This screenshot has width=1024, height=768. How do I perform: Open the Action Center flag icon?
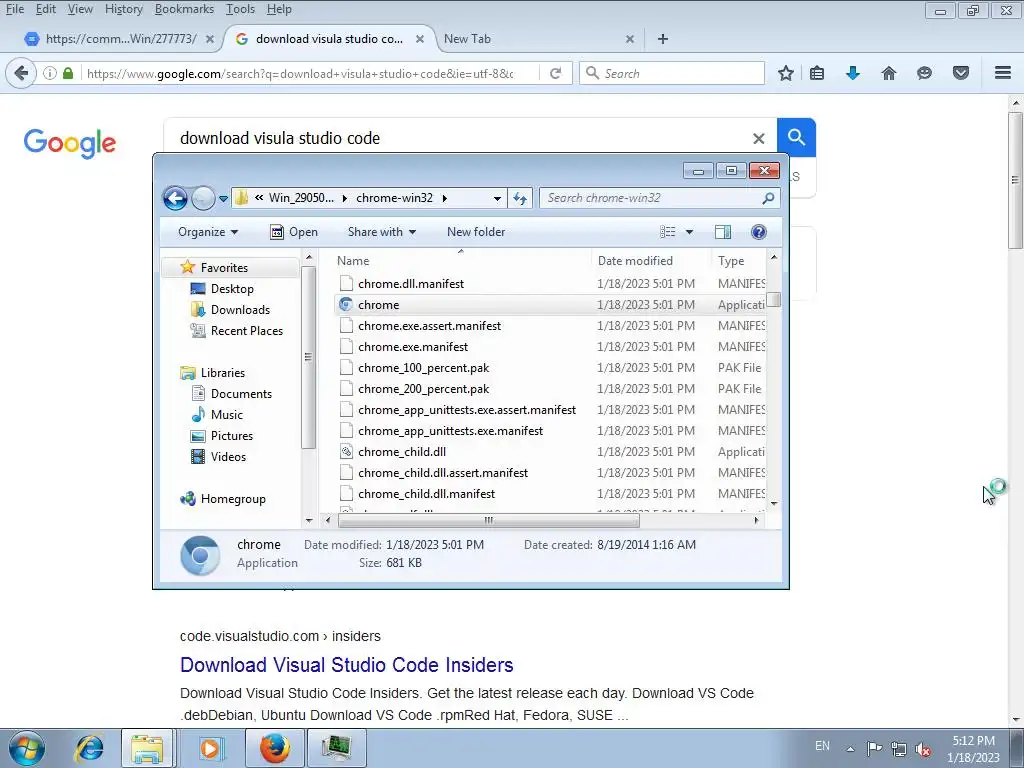click(874, 748)
